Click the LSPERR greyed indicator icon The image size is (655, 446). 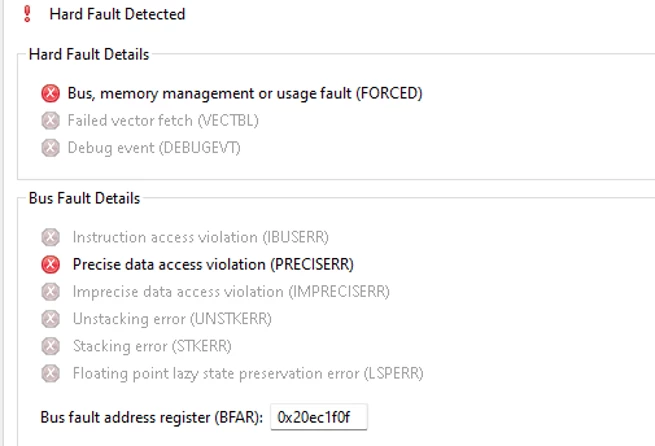(x=51, y=373)
